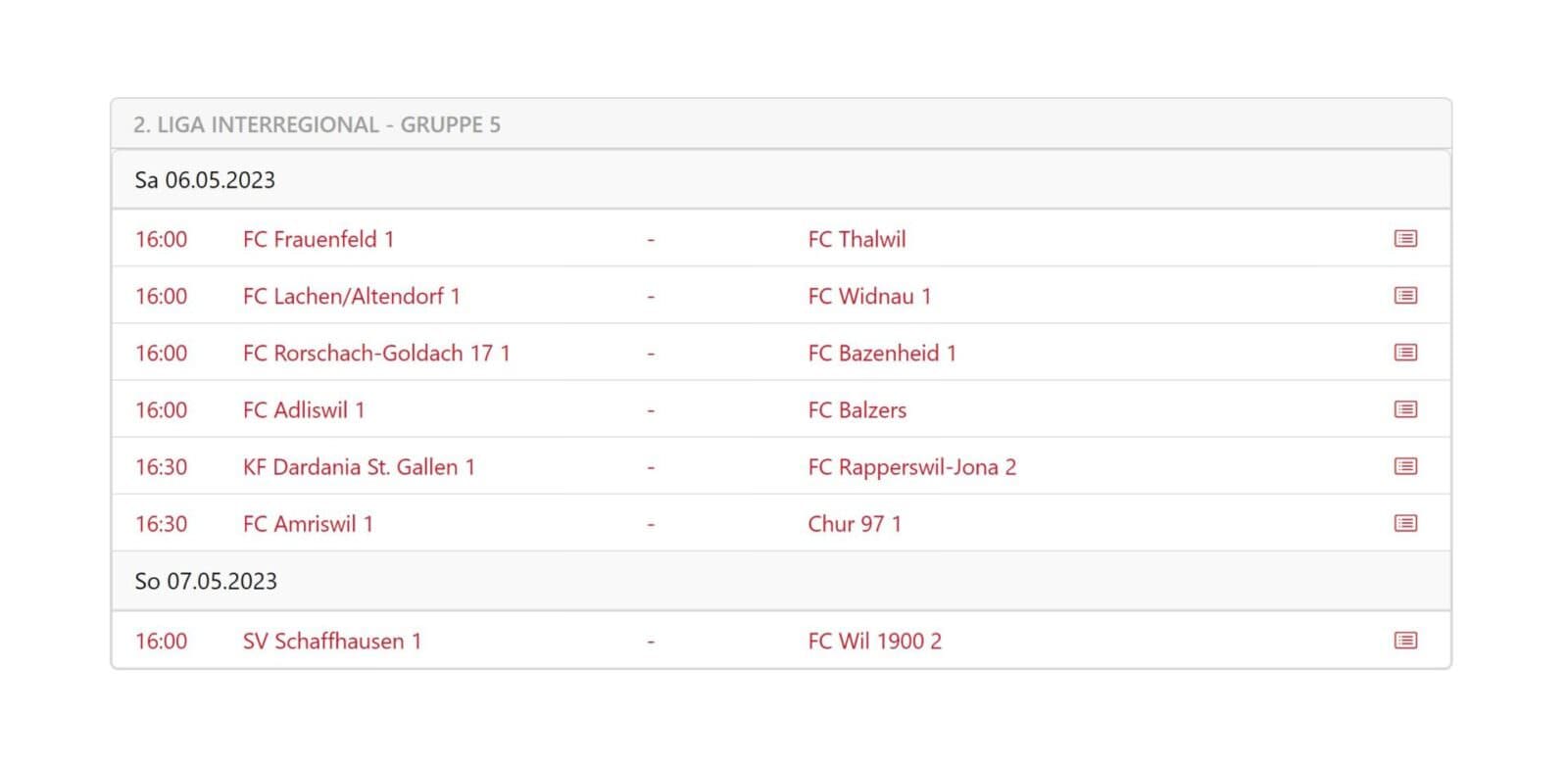Click details icon in FC Lachen/Altendorf 1 row
The image size is (1568, 764).
tap(1405, 296)
